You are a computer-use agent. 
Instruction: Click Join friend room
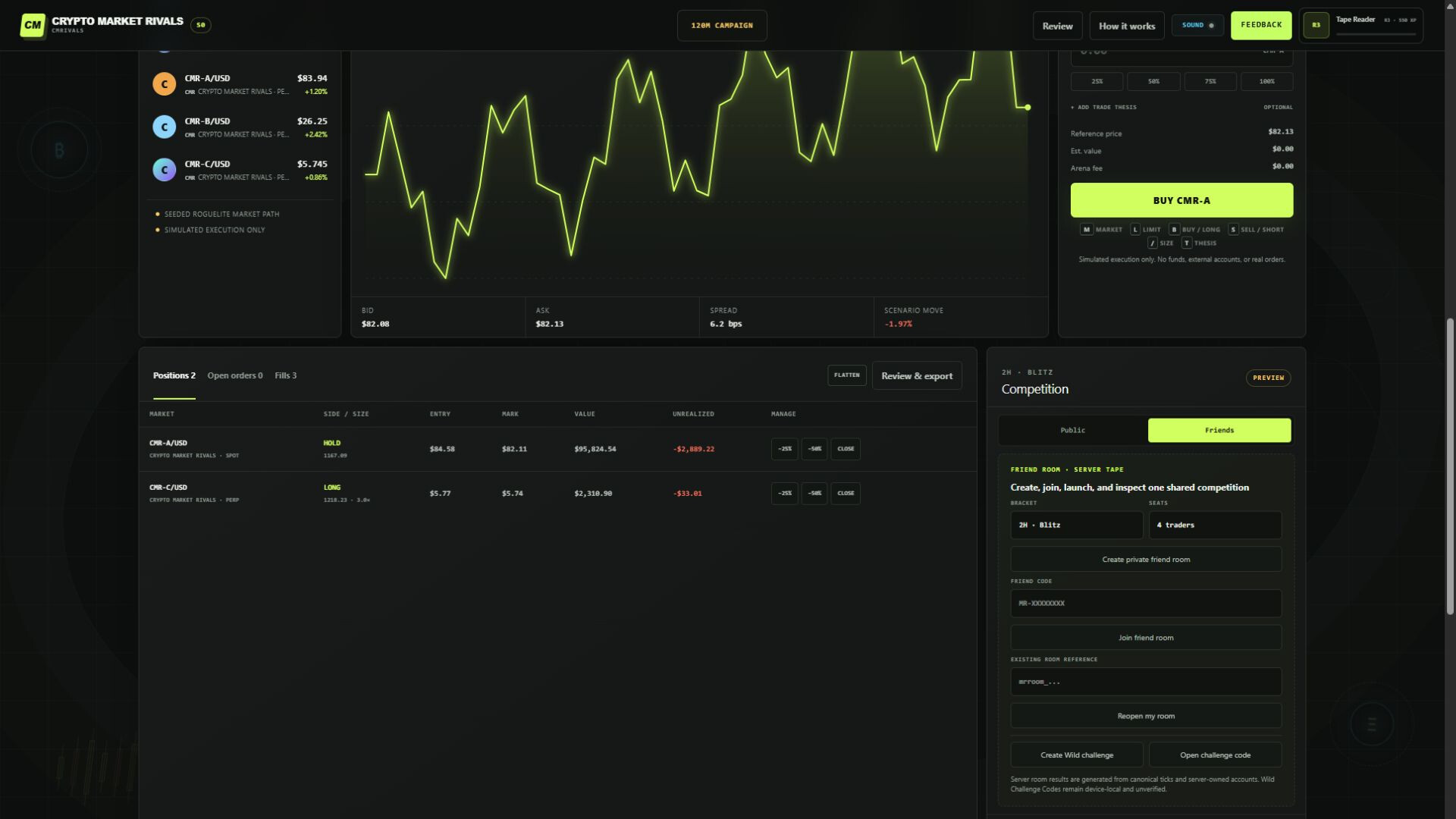tap(1146, 638)
